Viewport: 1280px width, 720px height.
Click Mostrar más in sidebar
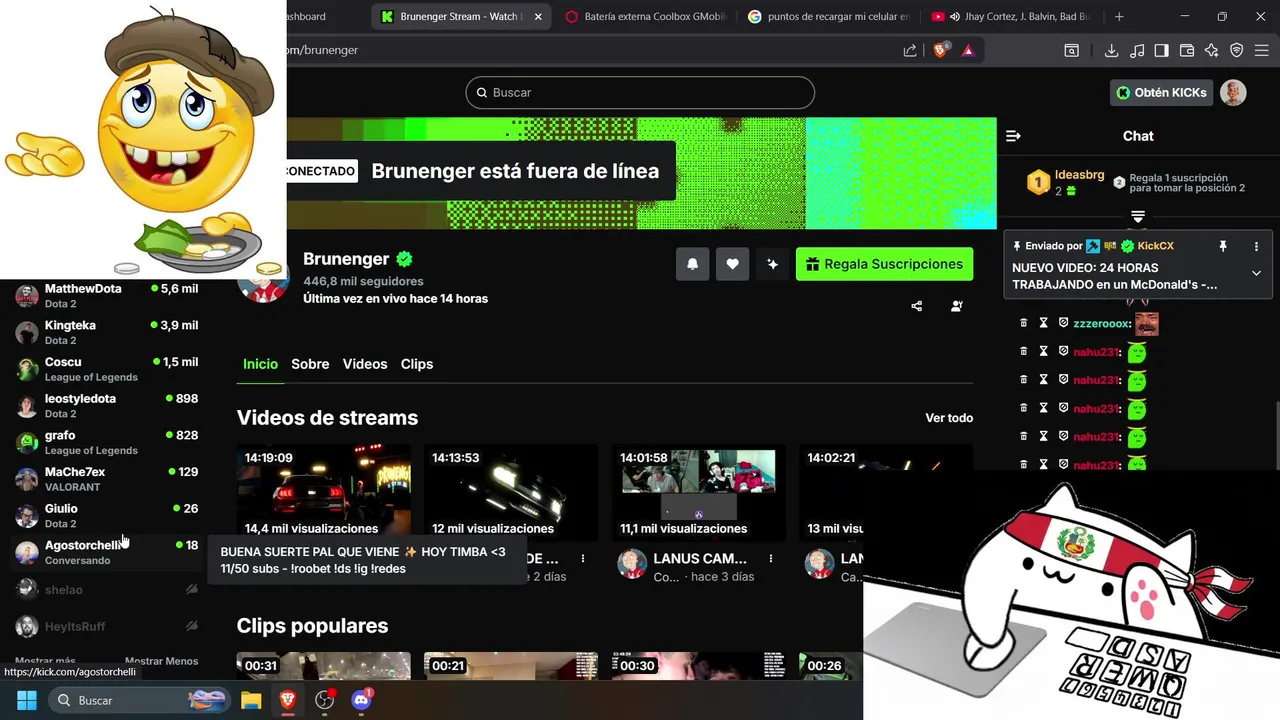(x=45, y=661)
